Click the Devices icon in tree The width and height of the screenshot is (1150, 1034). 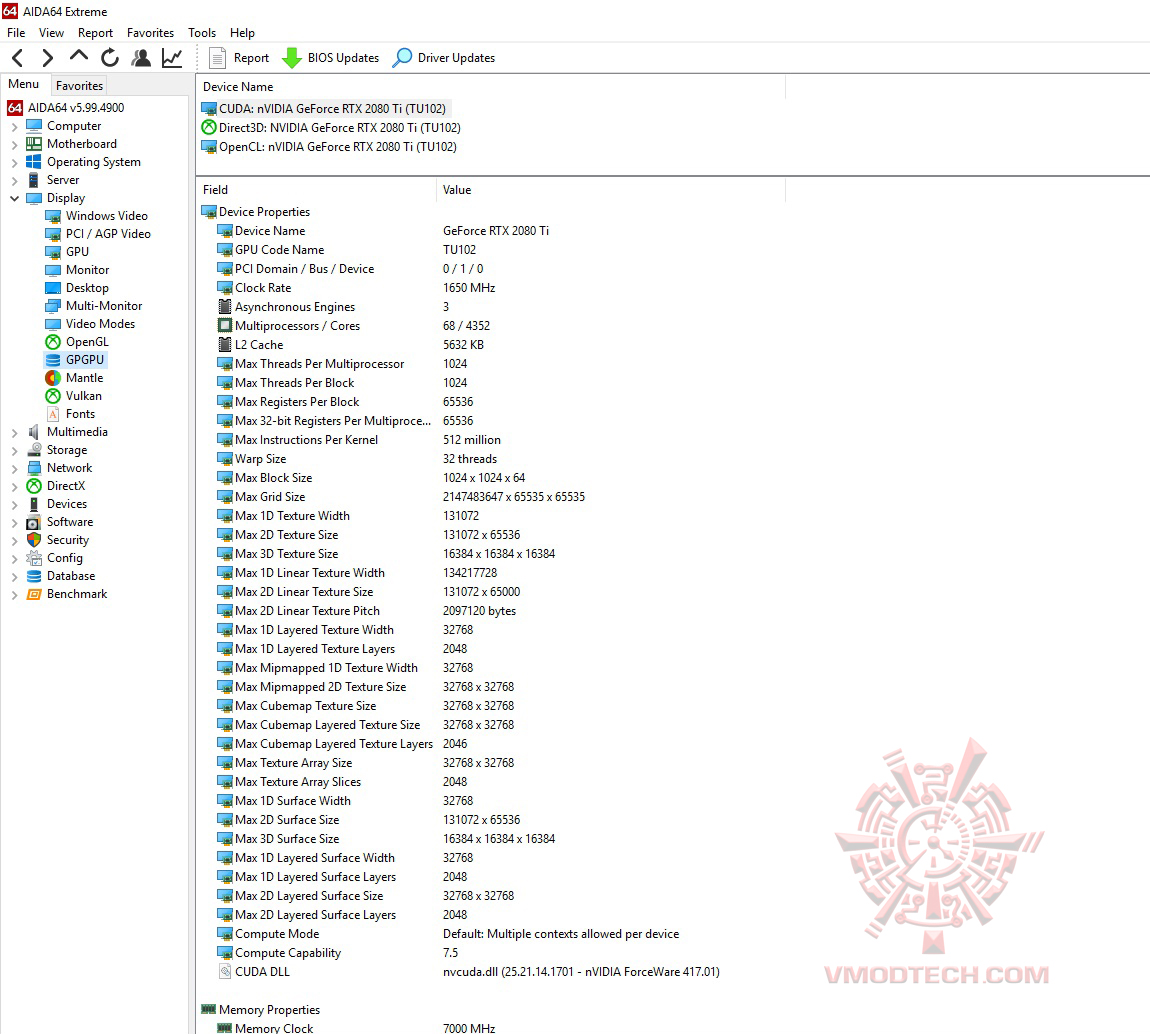pyautogui.click(x=34, y=505)
